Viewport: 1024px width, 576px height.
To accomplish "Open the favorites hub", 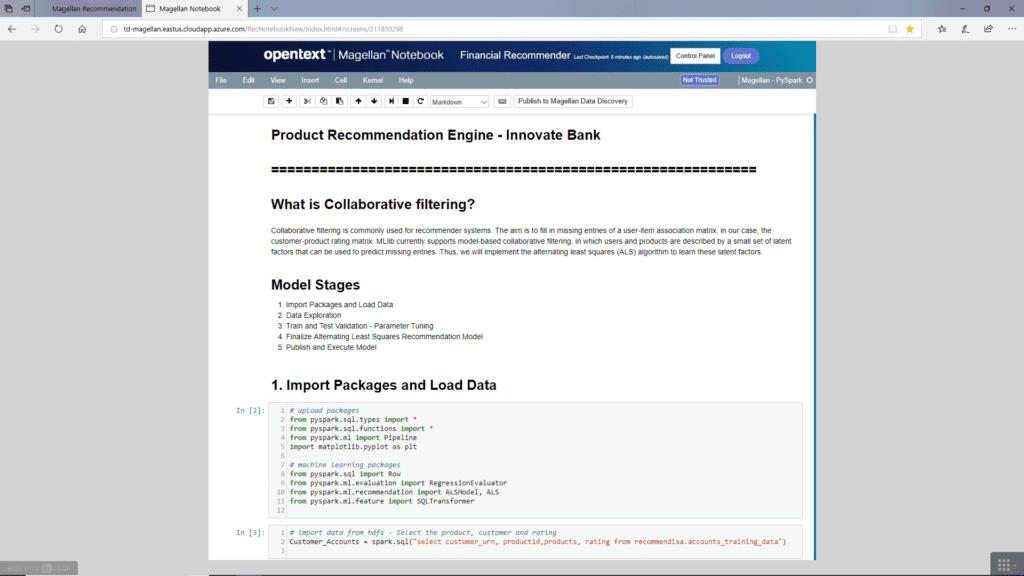I will [x=942, y=29].
